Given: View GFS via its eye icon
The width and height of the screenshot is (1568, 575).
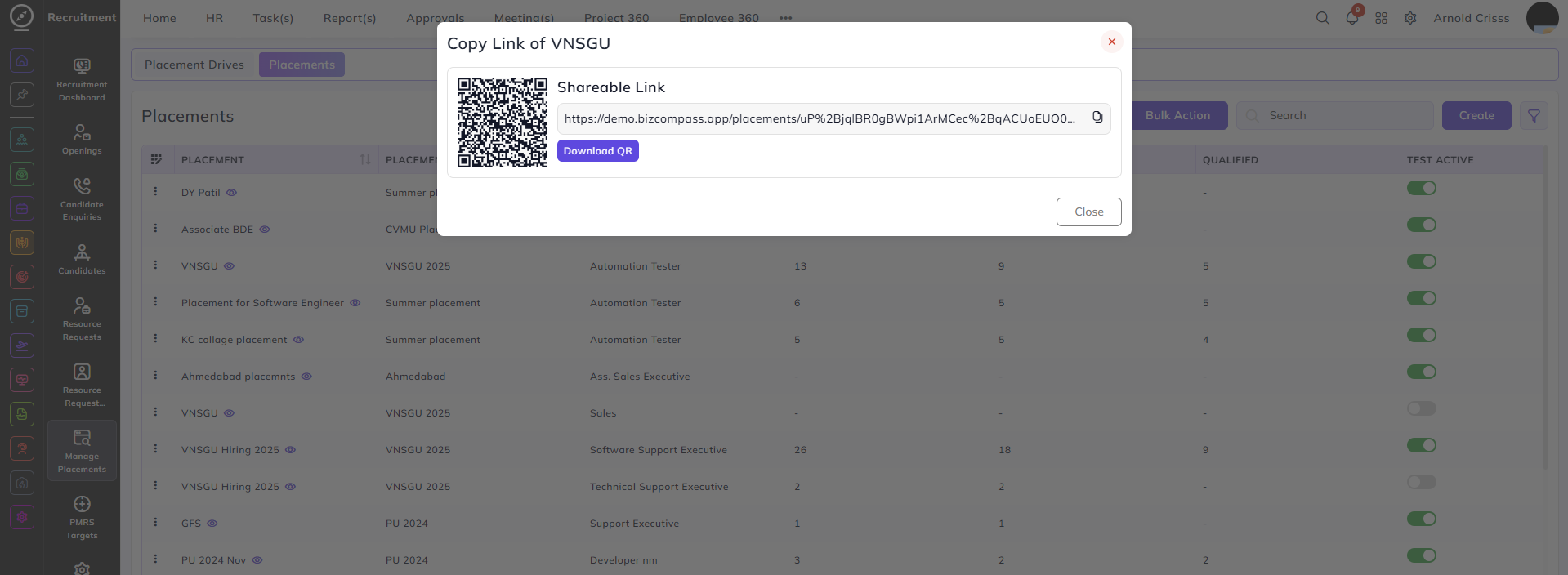Looking at the screenshot, I should (212, 524).
